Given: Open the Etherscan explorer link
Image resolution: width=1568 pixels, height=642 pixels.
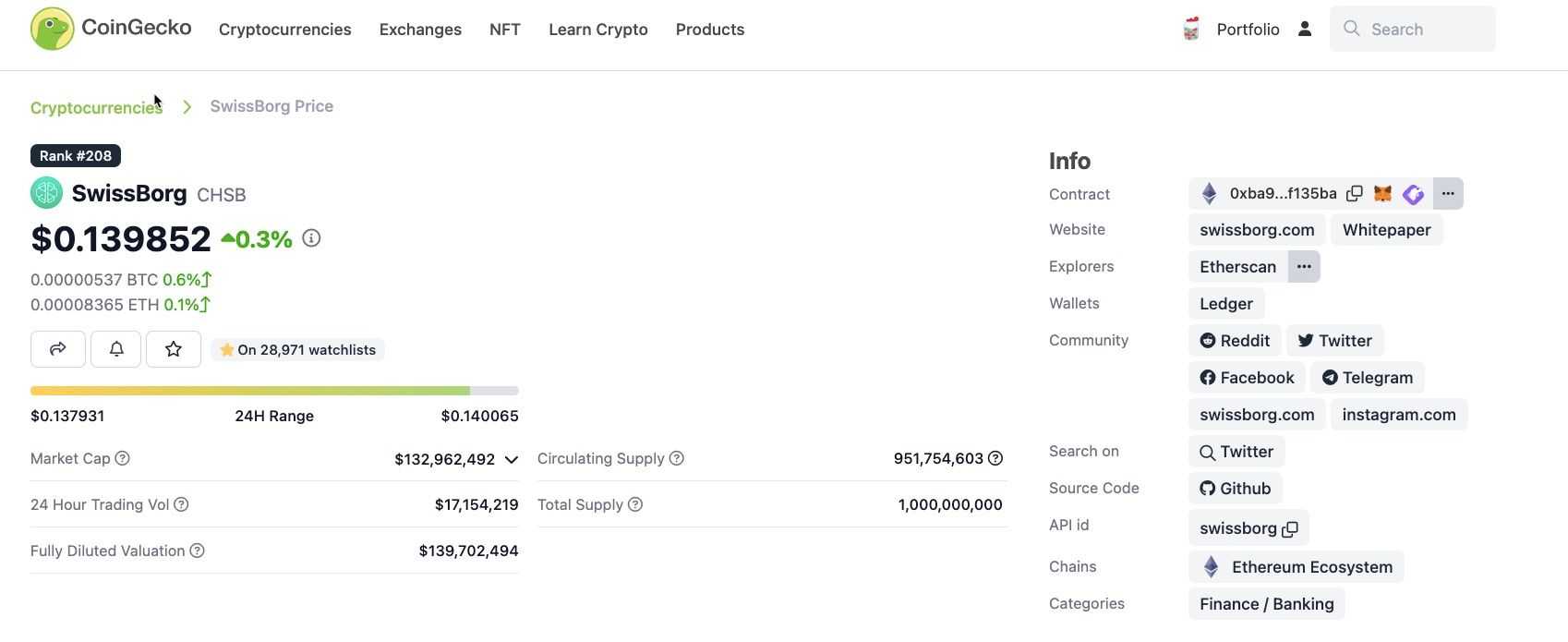Looking at the screenshot, I should [x=1237, y=267].
